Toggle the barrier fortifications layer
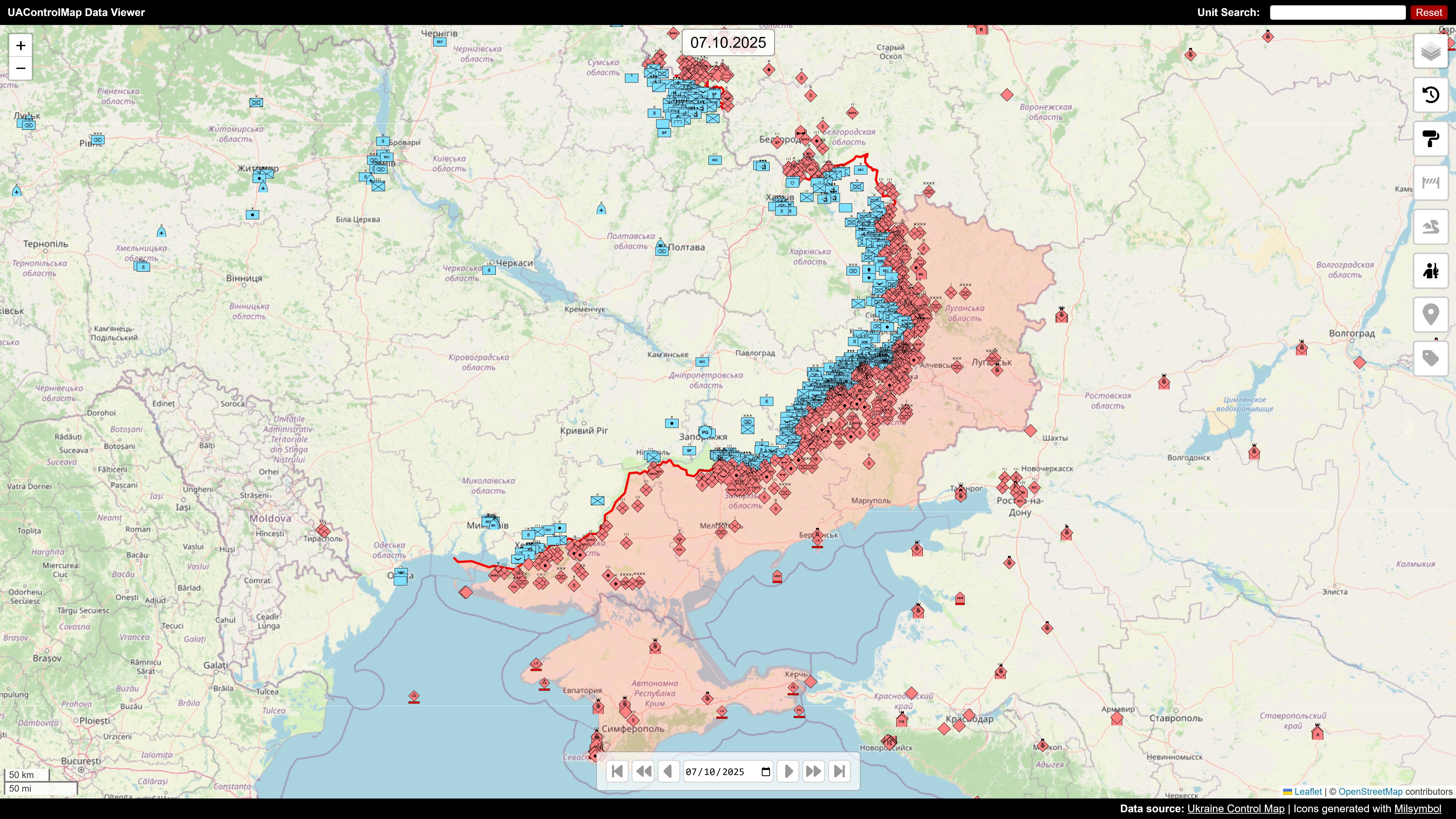This screenshot has width=1456, height=819. click(1430, 183)
